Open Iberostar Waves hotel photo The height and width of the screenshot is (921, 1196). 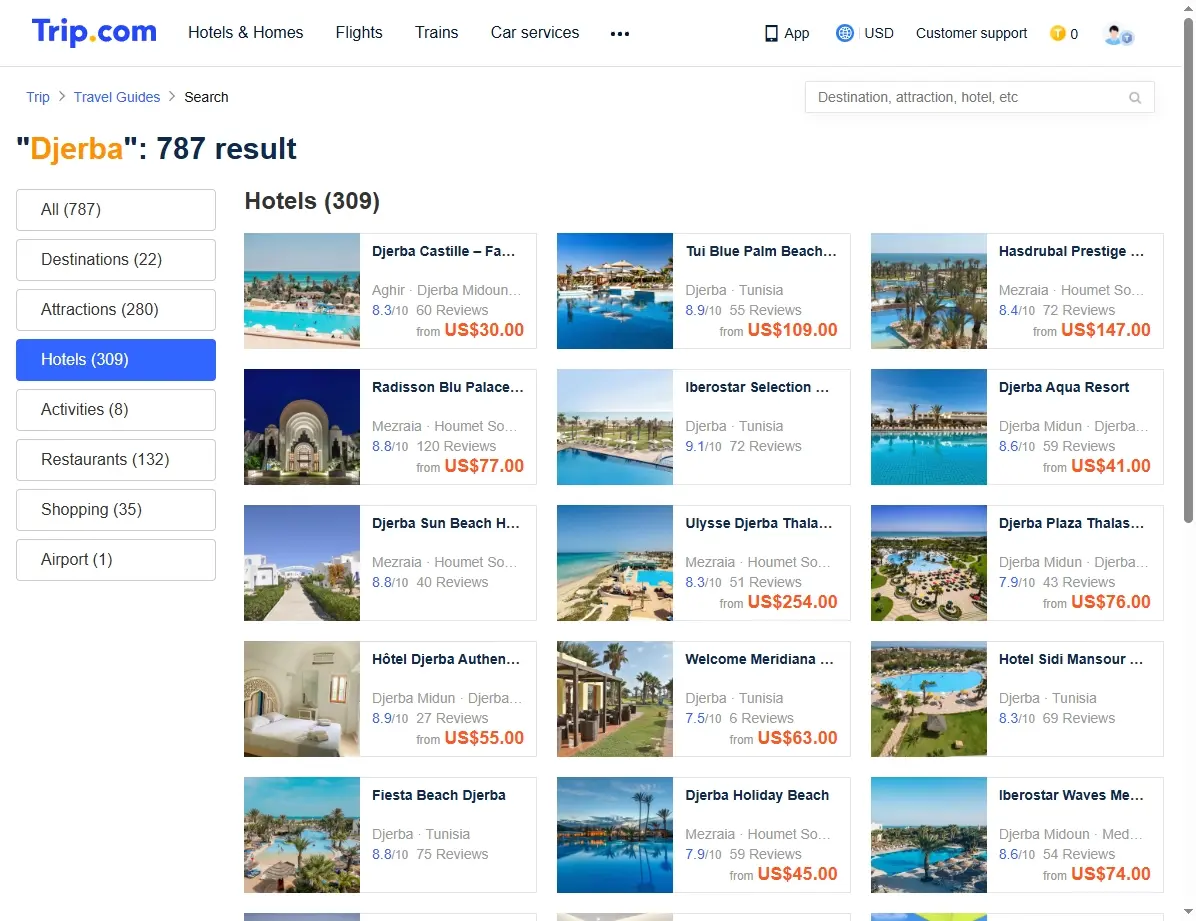tap(928, 835)
